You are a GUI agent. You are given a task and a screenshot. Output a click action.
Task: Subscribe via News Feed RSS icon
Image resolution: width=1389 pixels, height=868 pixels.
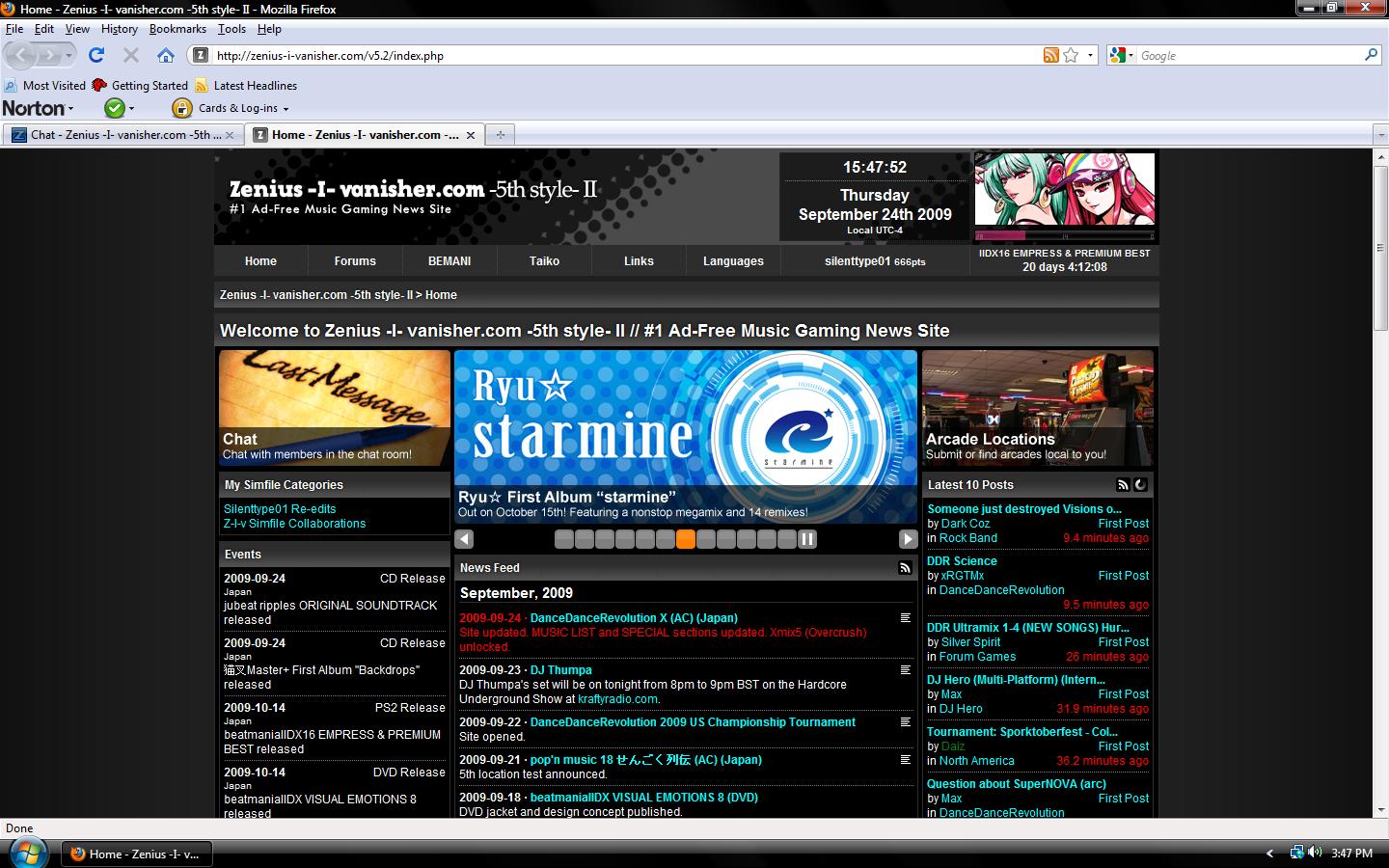point(905,568)
